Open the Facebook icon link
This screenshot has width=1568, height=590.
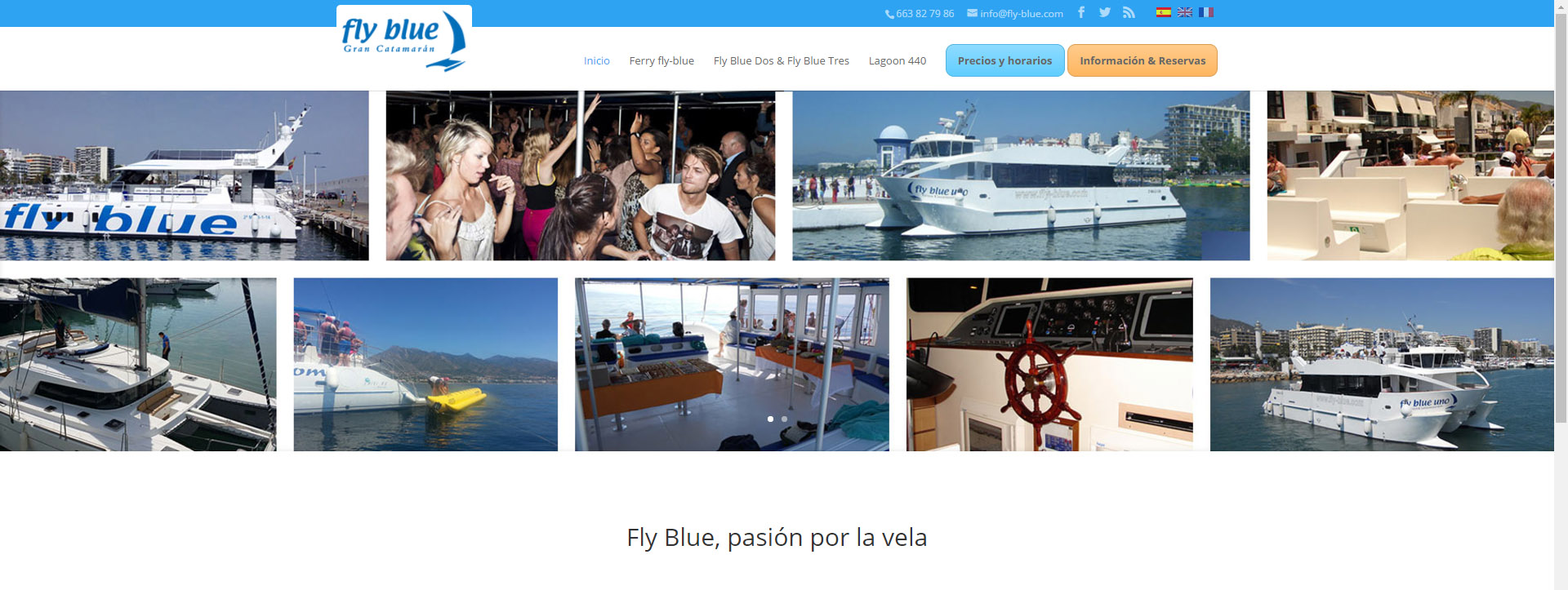coord(1081,12)
